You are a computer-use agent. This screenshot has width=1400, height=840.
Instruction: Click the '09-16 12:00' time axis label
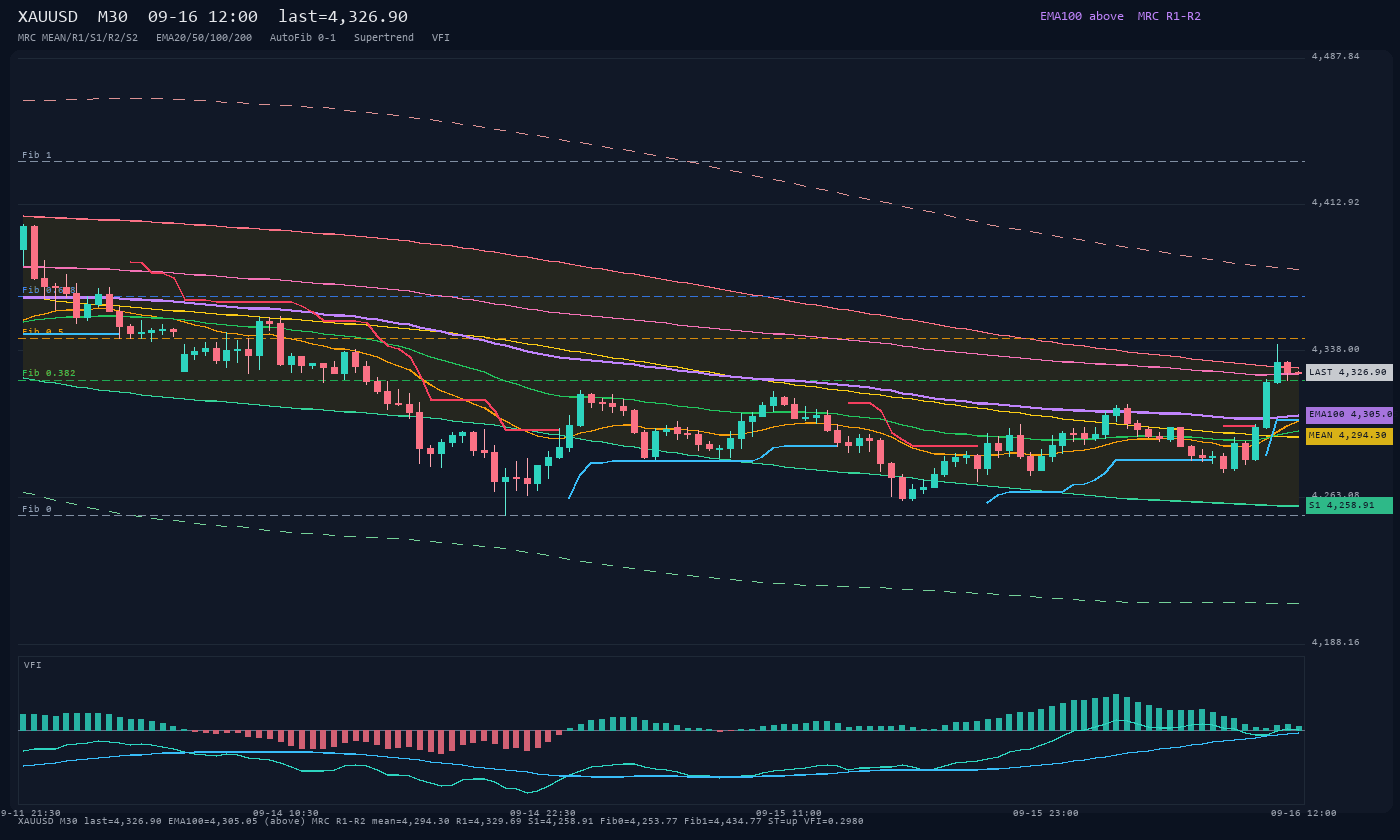[1303, 813]
